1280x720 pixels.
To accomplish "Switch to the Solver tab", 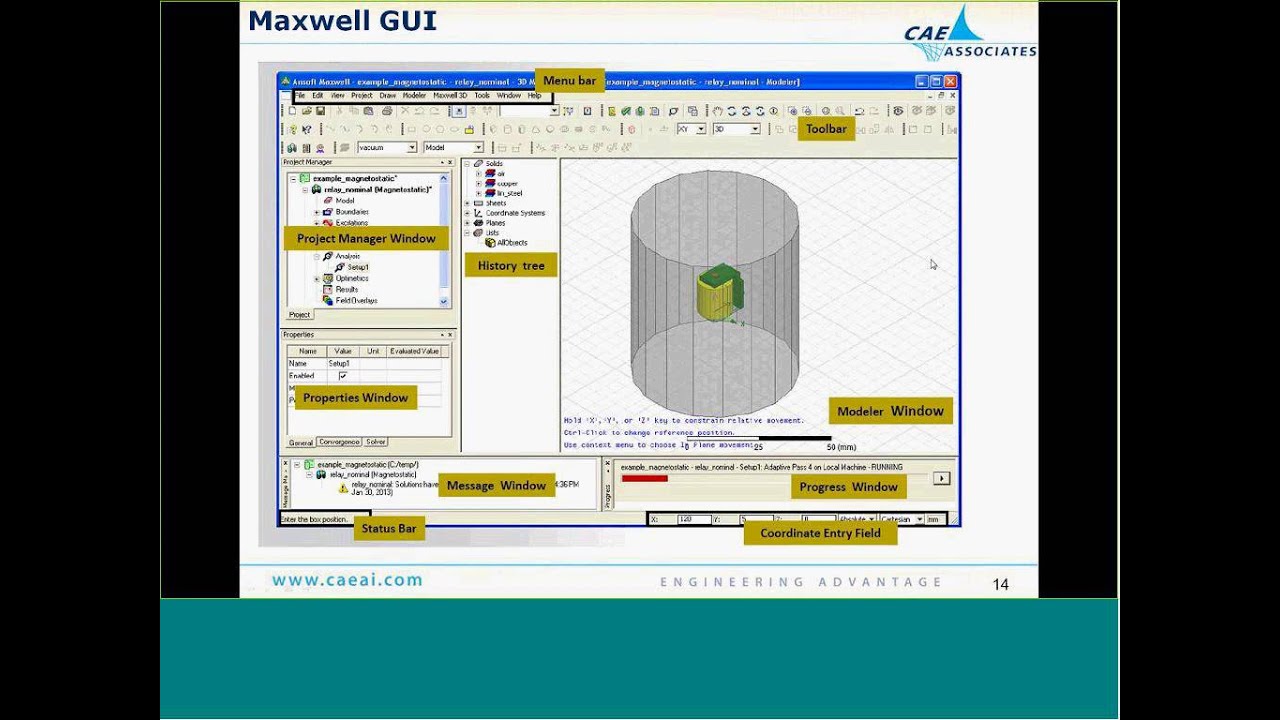I will (375, 442).
